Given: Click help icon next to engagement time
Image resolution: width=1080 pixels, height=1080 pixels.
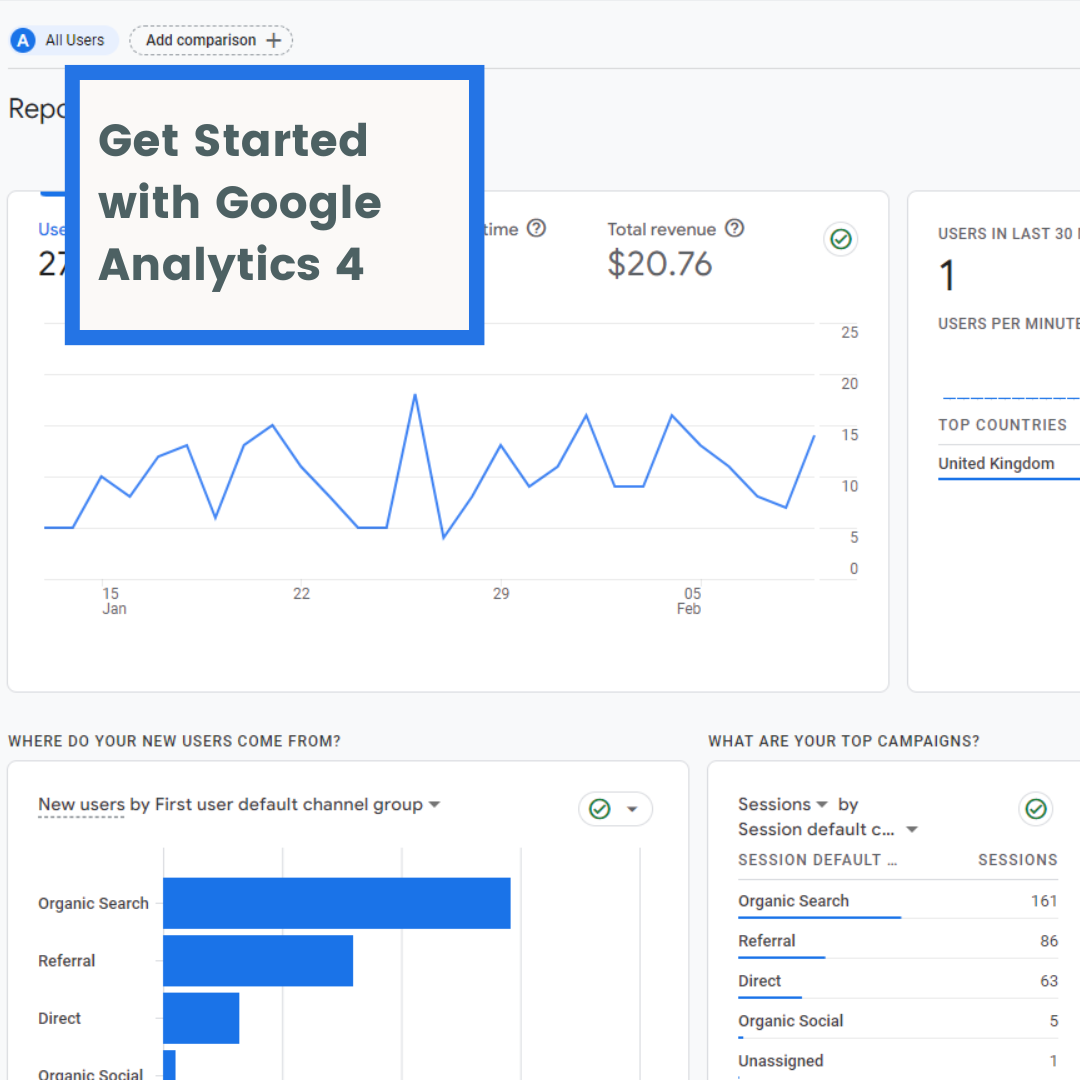Looking at the screenshot, I should click(537, 228).
